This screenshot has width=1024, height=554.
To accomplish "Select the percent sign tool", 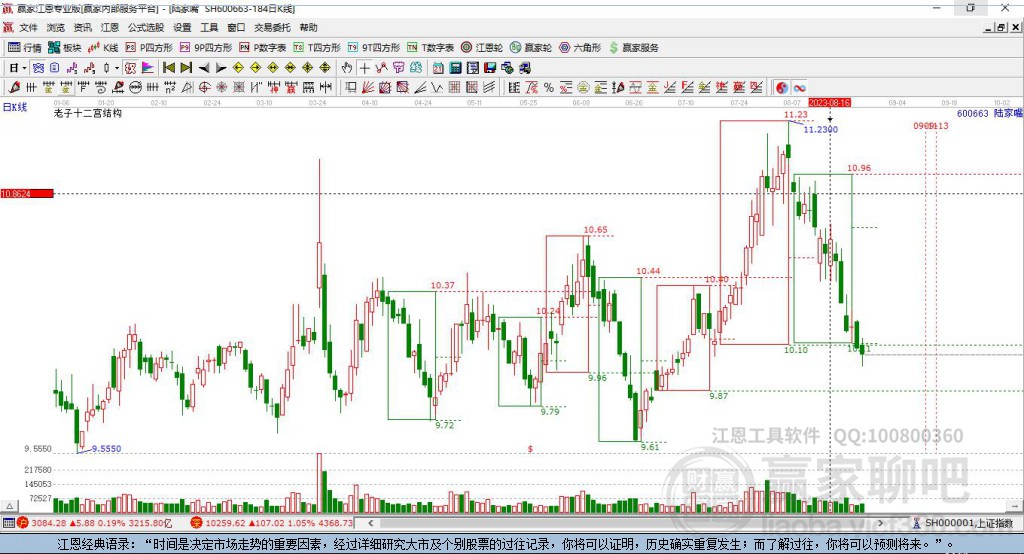I will coord(549,88).
